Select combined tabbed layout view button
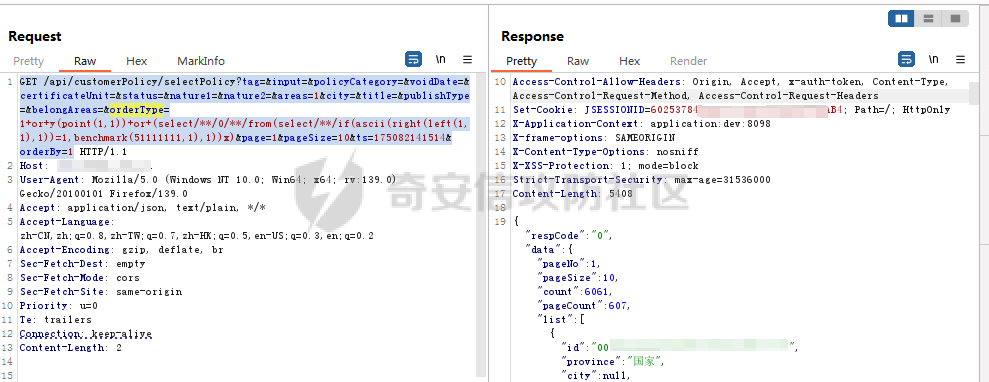Image resolution: width=989 pixels, height=382 pixels. [x=955, y=19]
